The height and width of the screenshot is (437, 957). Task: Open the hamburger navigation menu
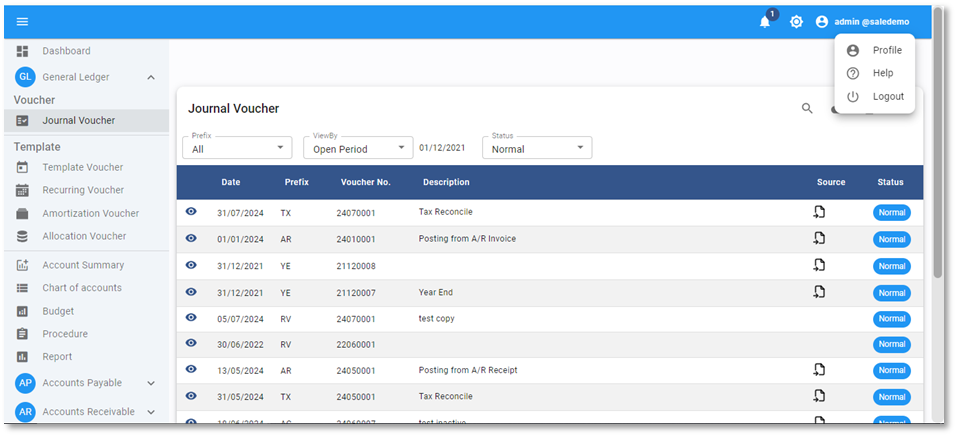tap(22, 21)
